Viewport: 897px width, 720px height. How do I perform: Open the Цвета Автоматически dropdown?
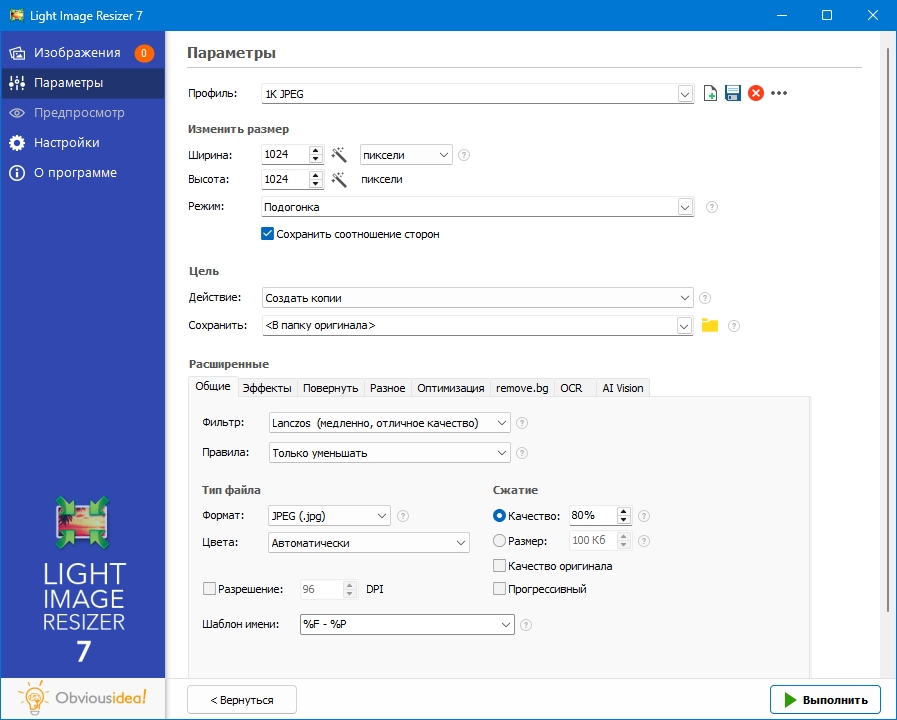coord(368,543)
